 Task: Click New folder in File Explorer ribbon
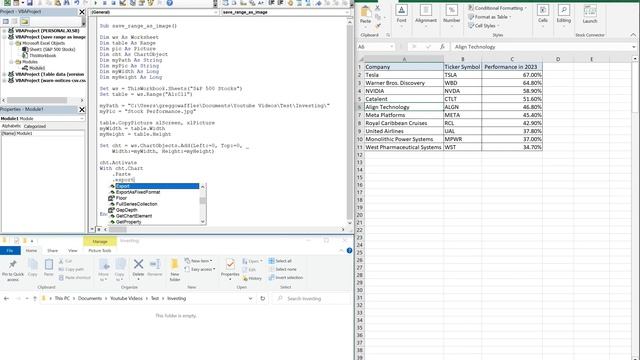coord(175,270)
